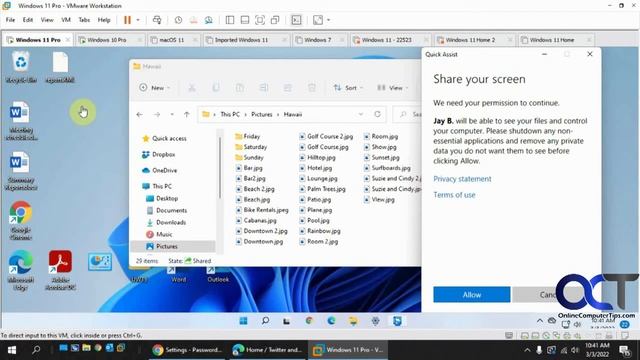The image size is (640, 360).
Task: Go up one folder level
Action: point(187,115)
